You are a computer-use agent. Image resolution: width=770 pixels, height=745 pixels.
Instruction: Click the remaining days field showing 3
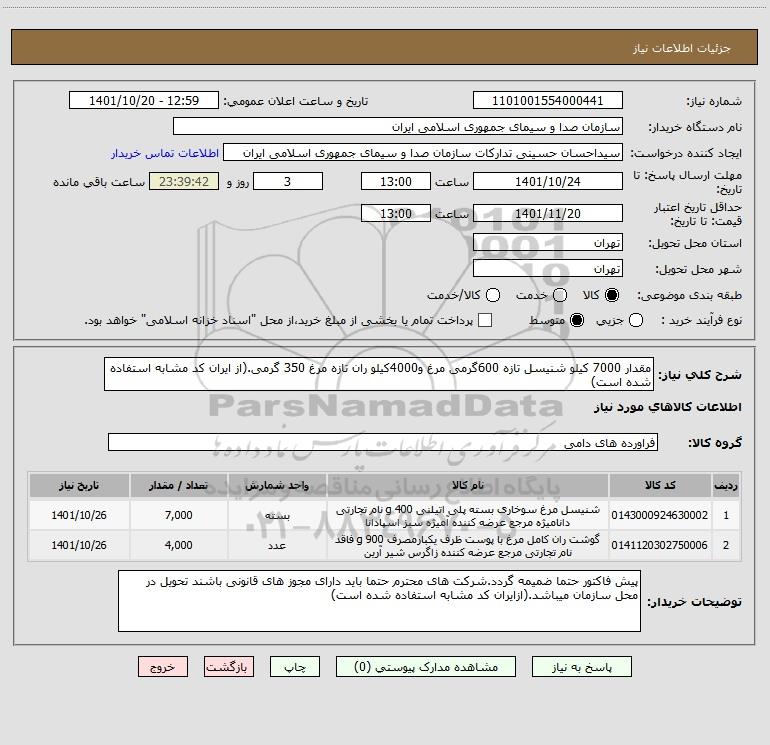pyautogui.click(x=288, y=181)
